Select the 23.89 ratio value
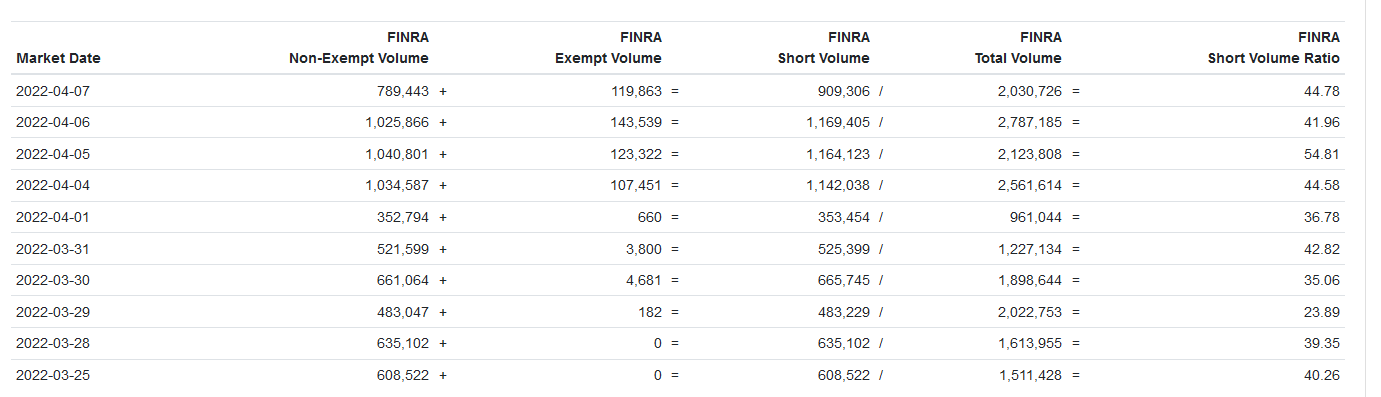This screenshot has height=397, width=1381. 1323,312
